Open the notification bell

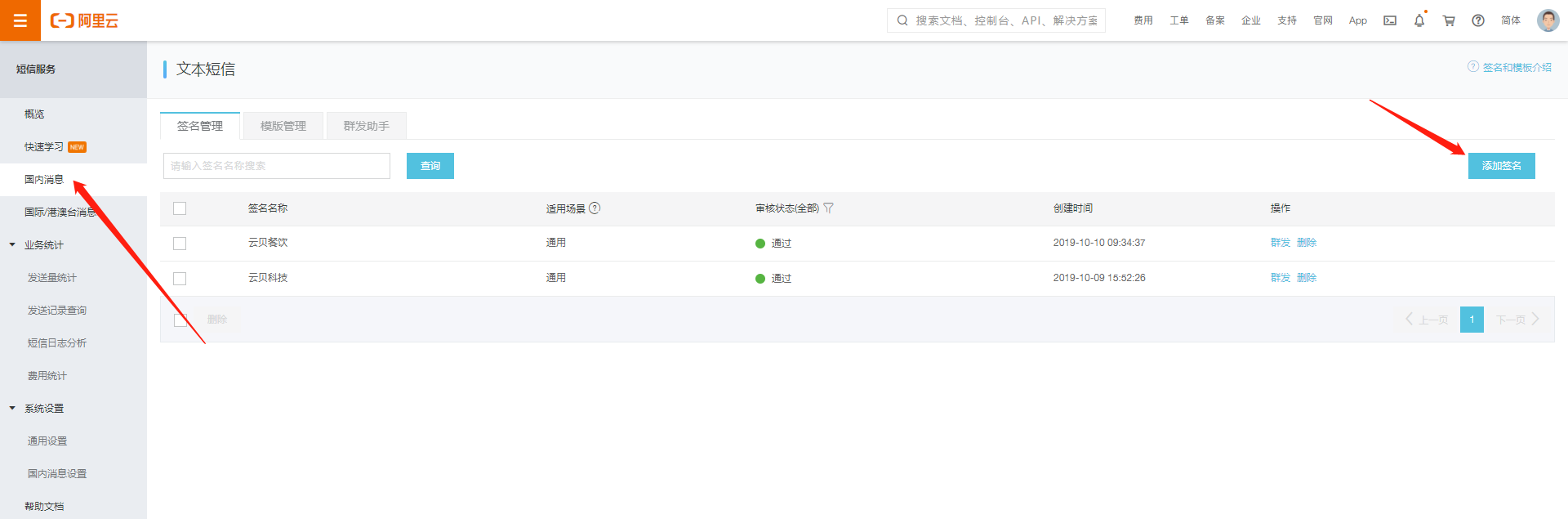[1419, 20]
